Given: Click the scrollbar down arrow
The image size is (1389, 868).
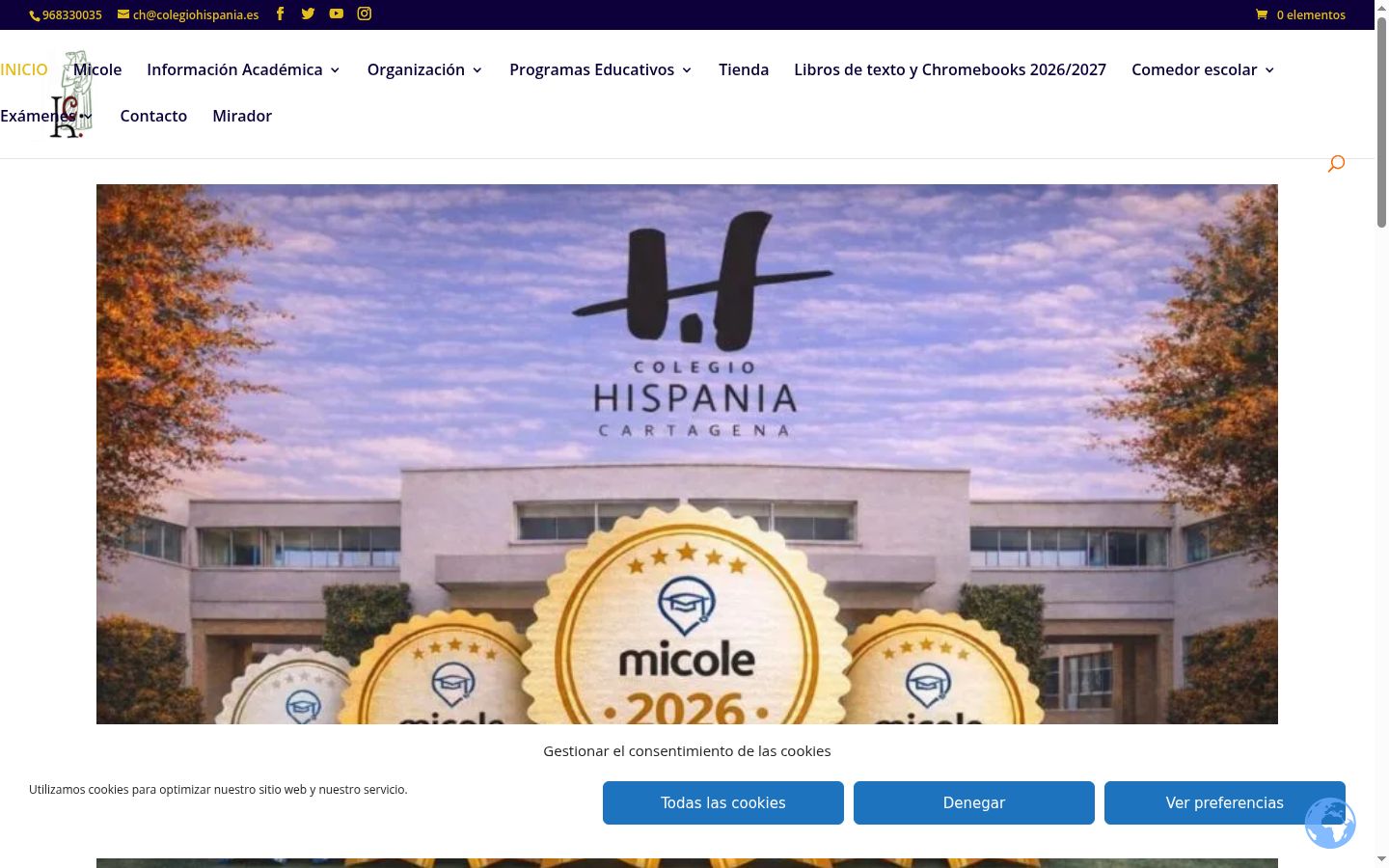Looking at the screenshot, I should click(x=1381, y=858).
